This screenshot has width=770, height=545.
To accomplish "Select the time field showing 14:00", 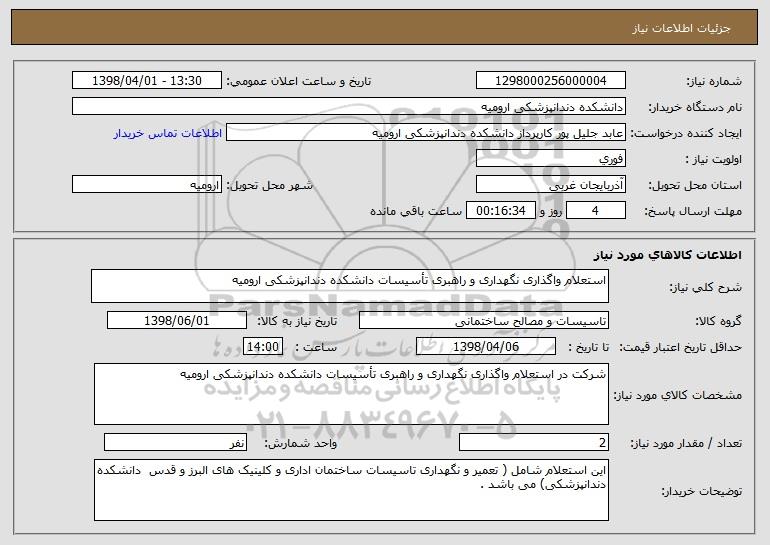I will click(x=263, y=347).
